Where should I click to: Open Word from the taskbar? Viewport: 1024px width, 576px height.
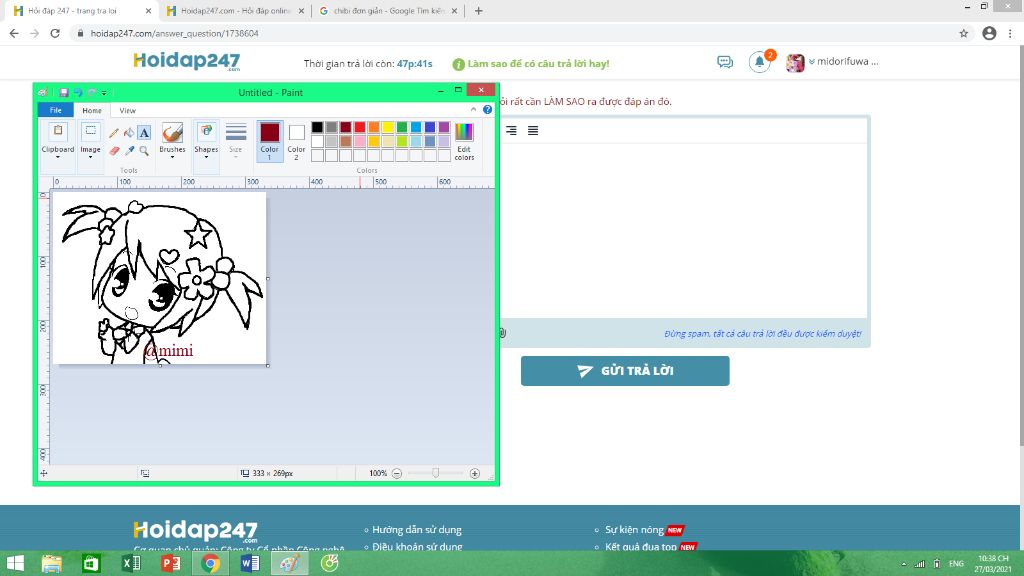click(250, 563)
